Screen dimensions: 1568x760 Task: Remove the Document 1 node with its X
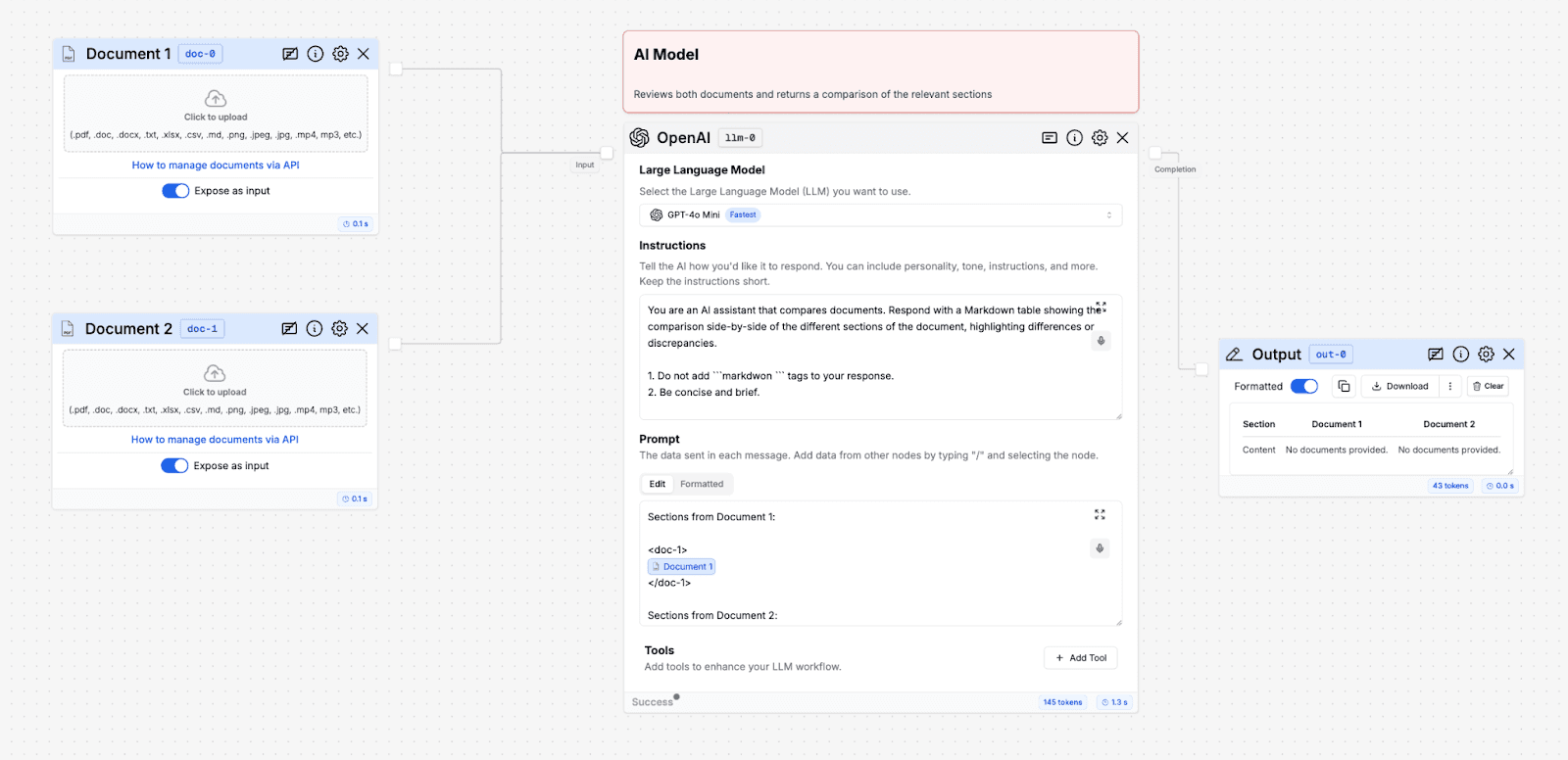click(x=364, y=54)
